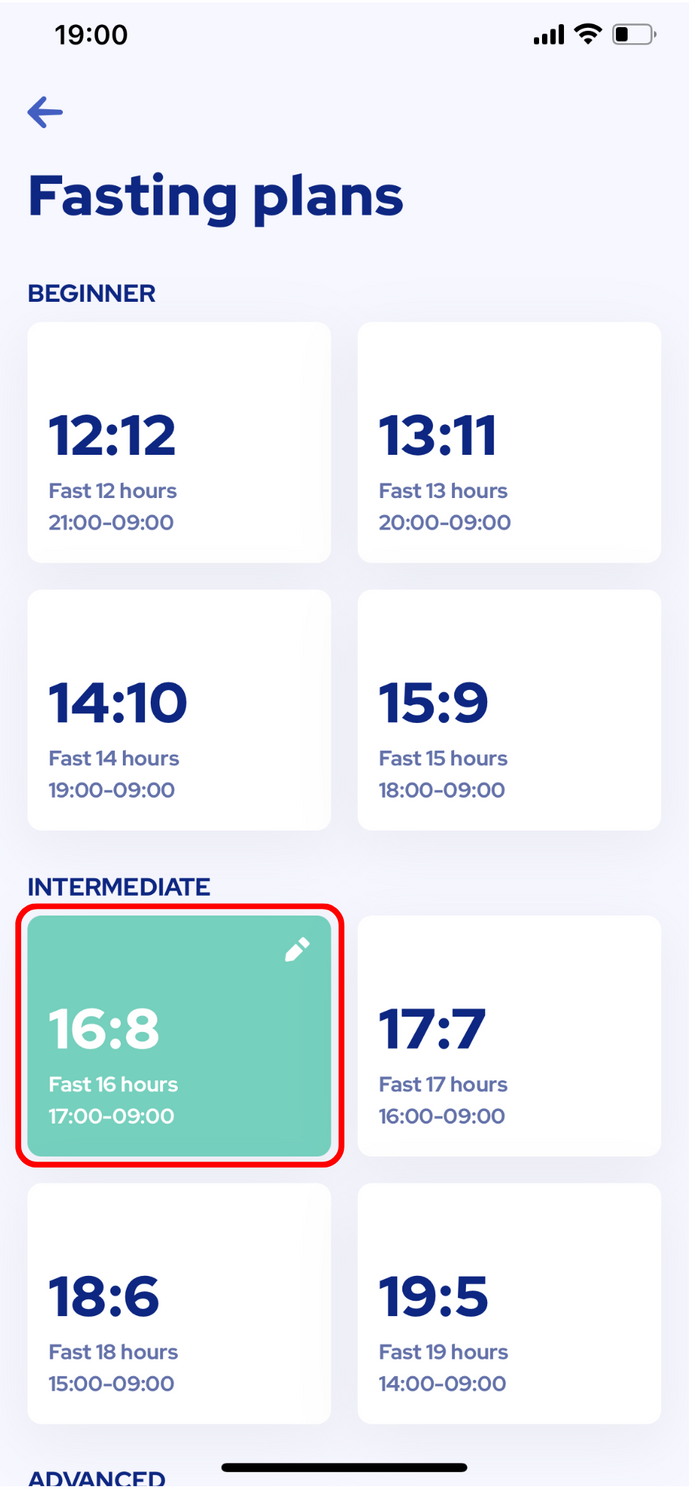Tap the pencil edit icon on 16:8
This screenshot has height=1500, width=692.
coord(297,950)
